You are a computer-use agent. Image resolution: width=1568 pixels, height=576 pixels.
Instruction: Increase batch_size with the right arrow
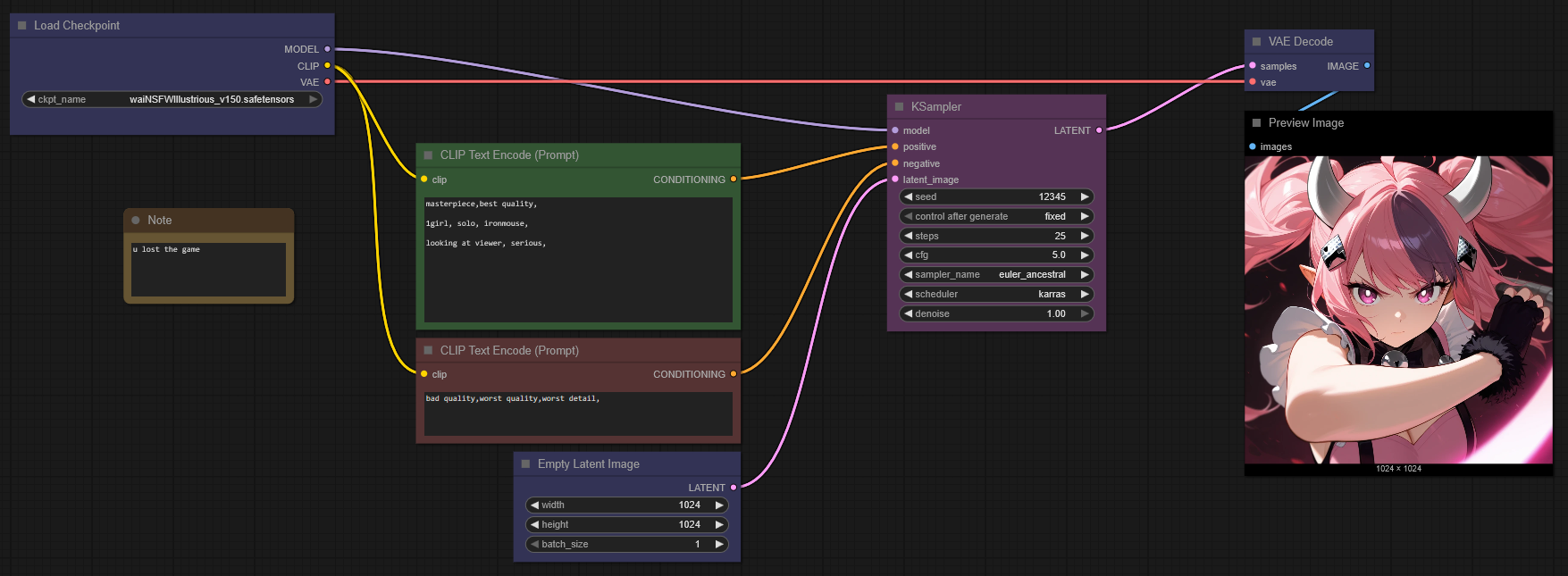[x=719, y=544]
